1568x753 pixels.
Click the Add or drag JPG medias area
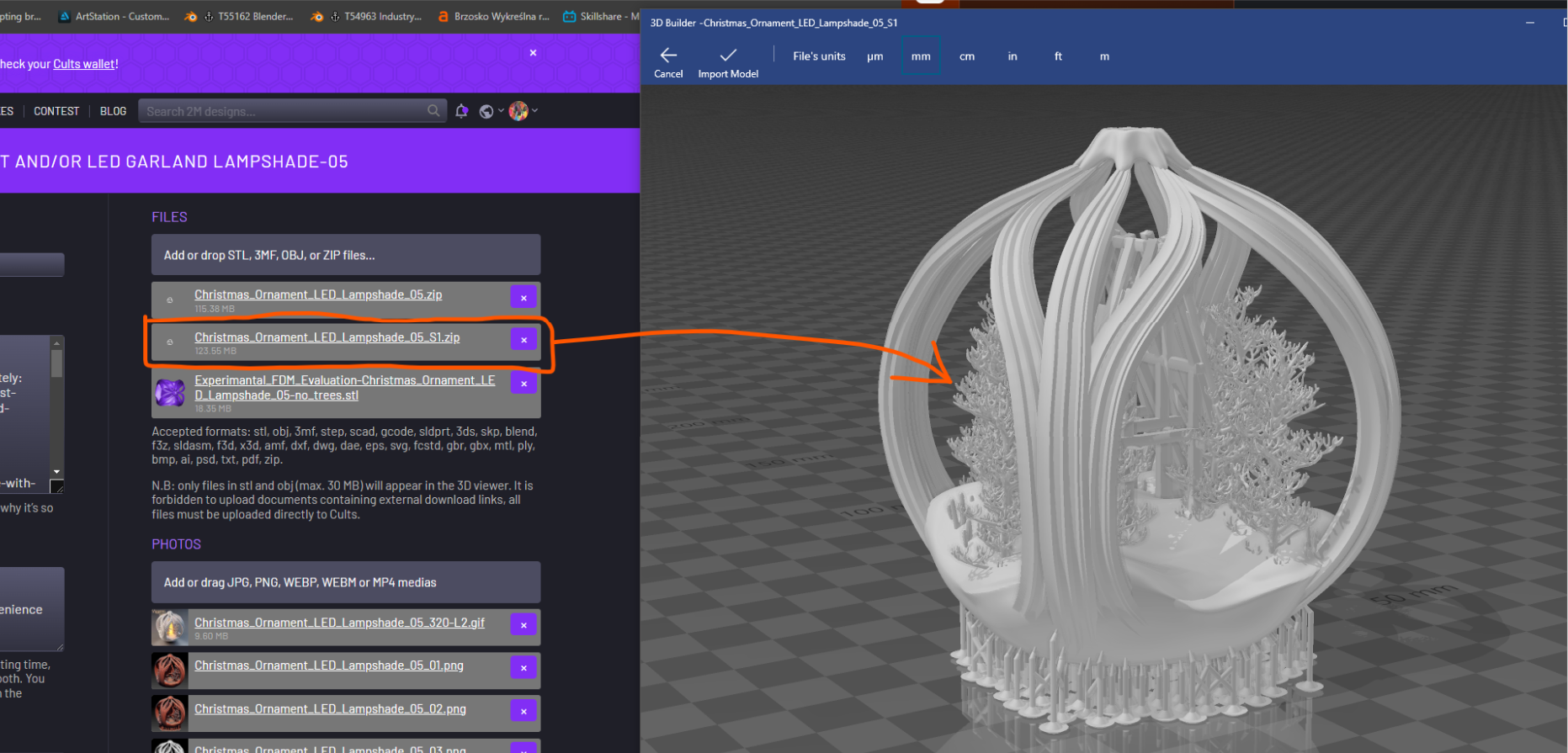point(346,582)
